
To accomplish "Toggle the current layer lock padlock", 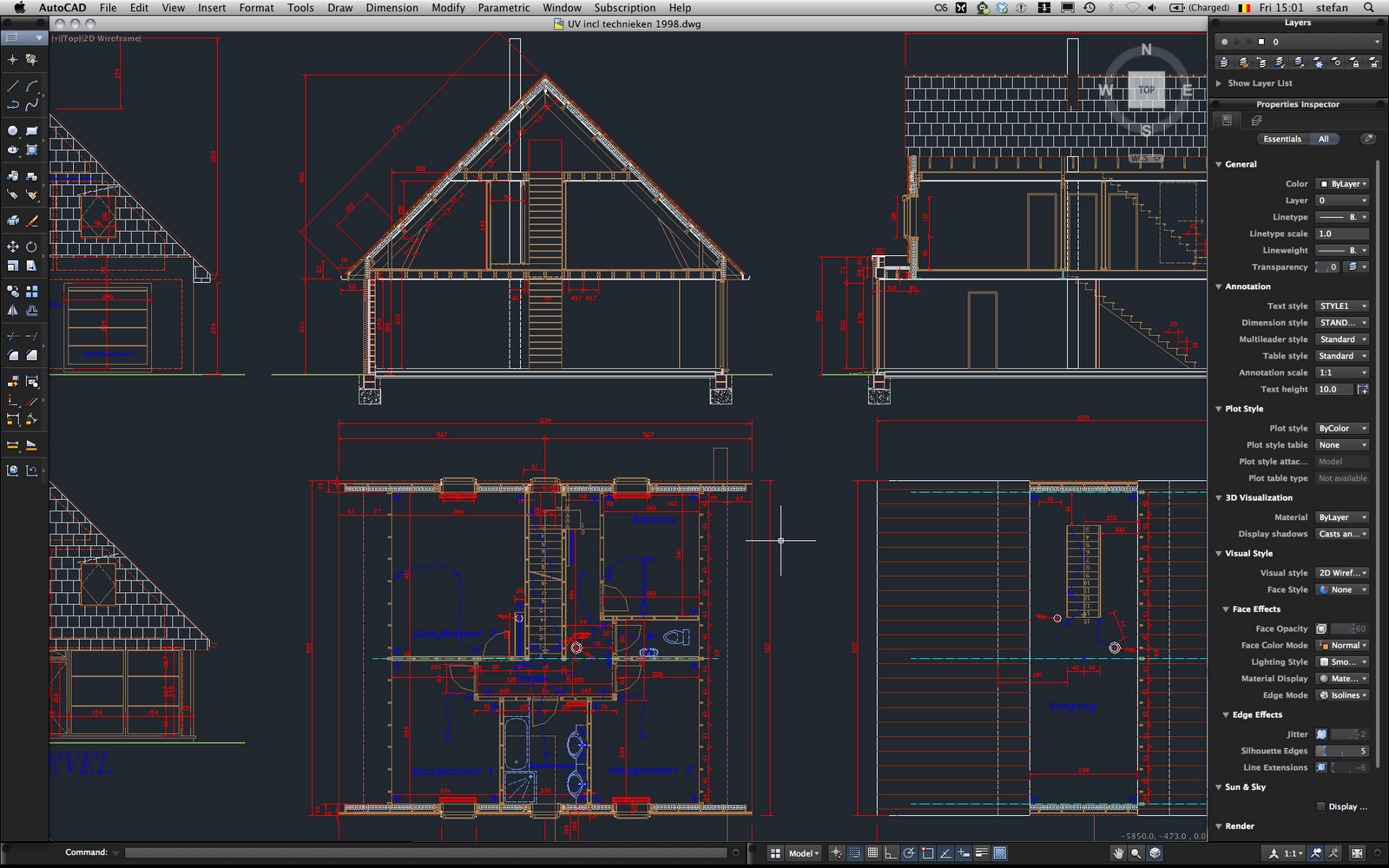I will click(1236, 41).
